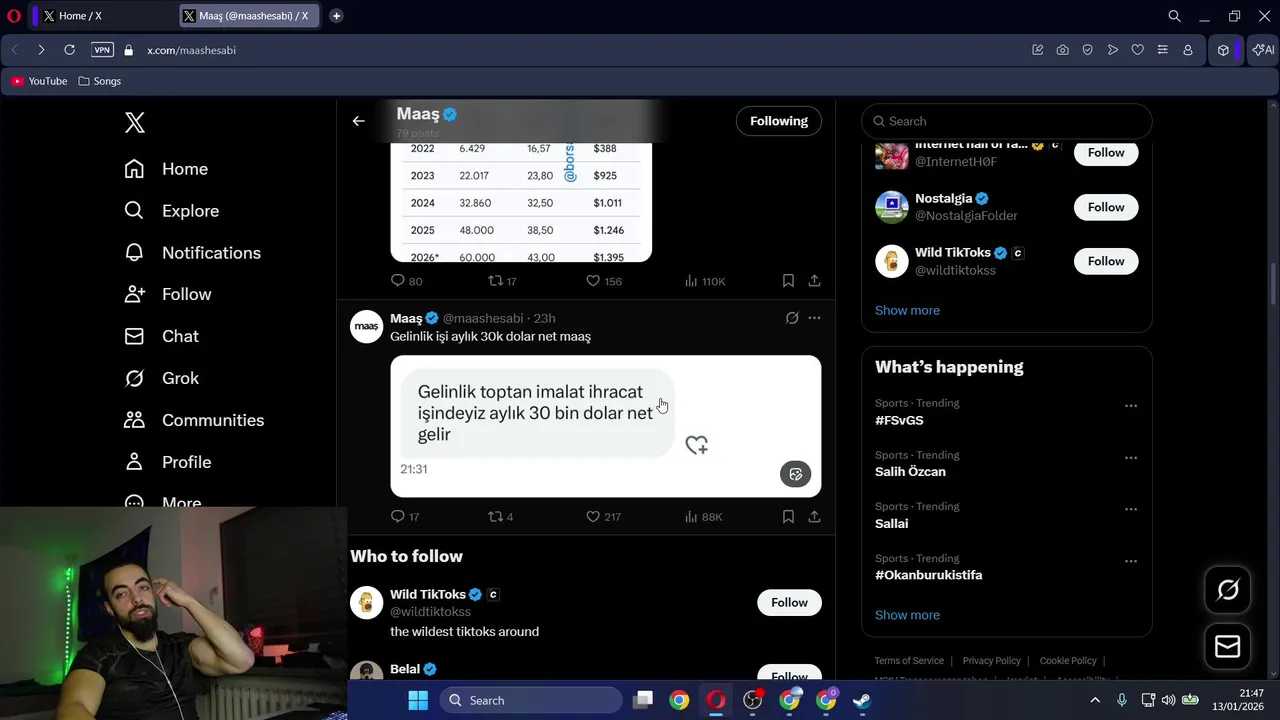Open more options for #FSvGS trend
Image resolution: width=1280 pixels, height=720 pixels.
pyautogui.click(x=1131, y=406)
